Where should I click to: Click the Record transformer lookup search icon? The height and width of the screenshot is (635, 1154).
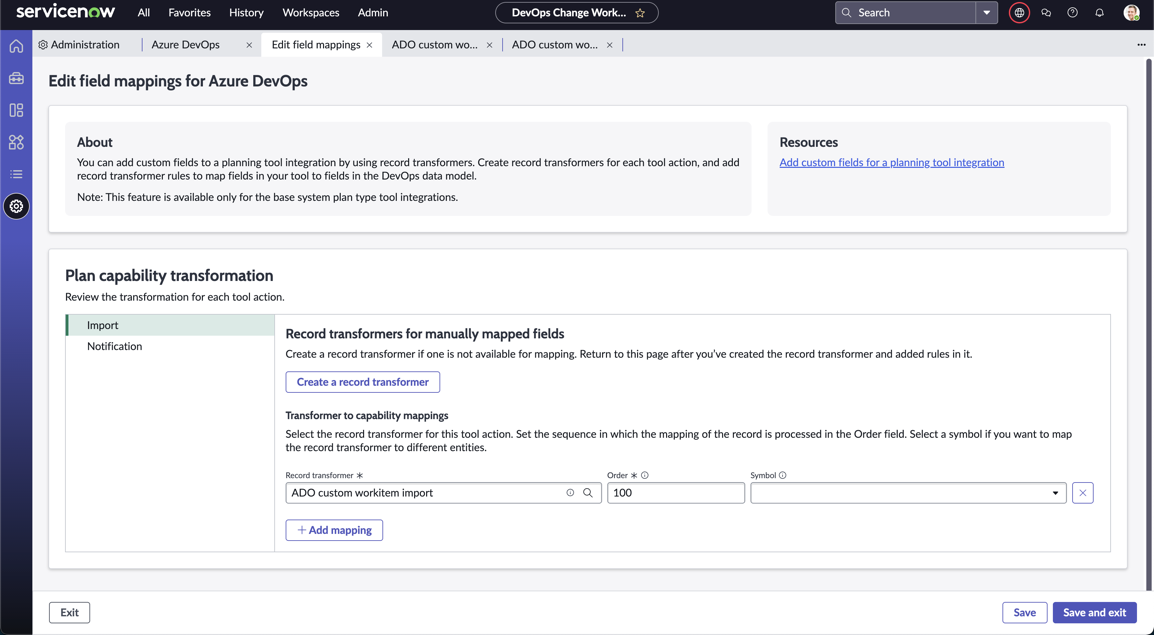point(588,493)
